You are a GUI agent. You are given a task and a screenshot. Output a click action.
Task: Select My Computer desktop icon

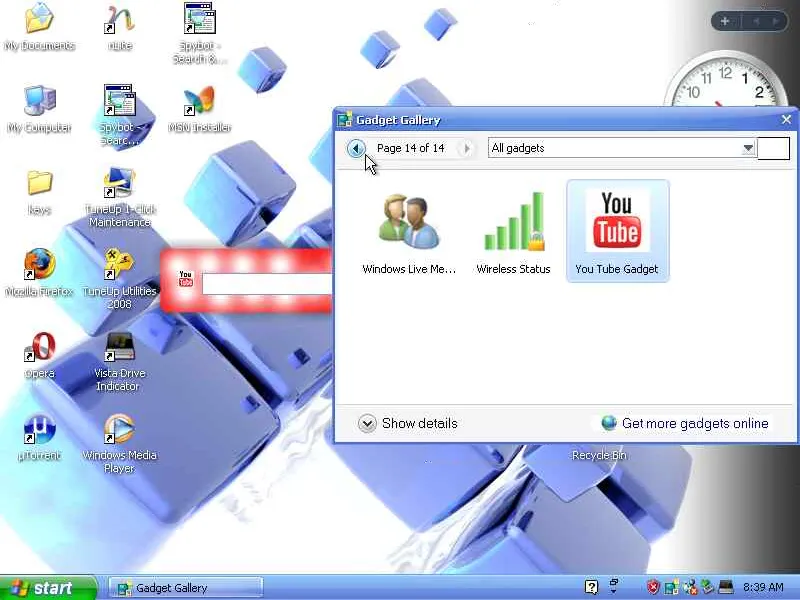[39, 109]
